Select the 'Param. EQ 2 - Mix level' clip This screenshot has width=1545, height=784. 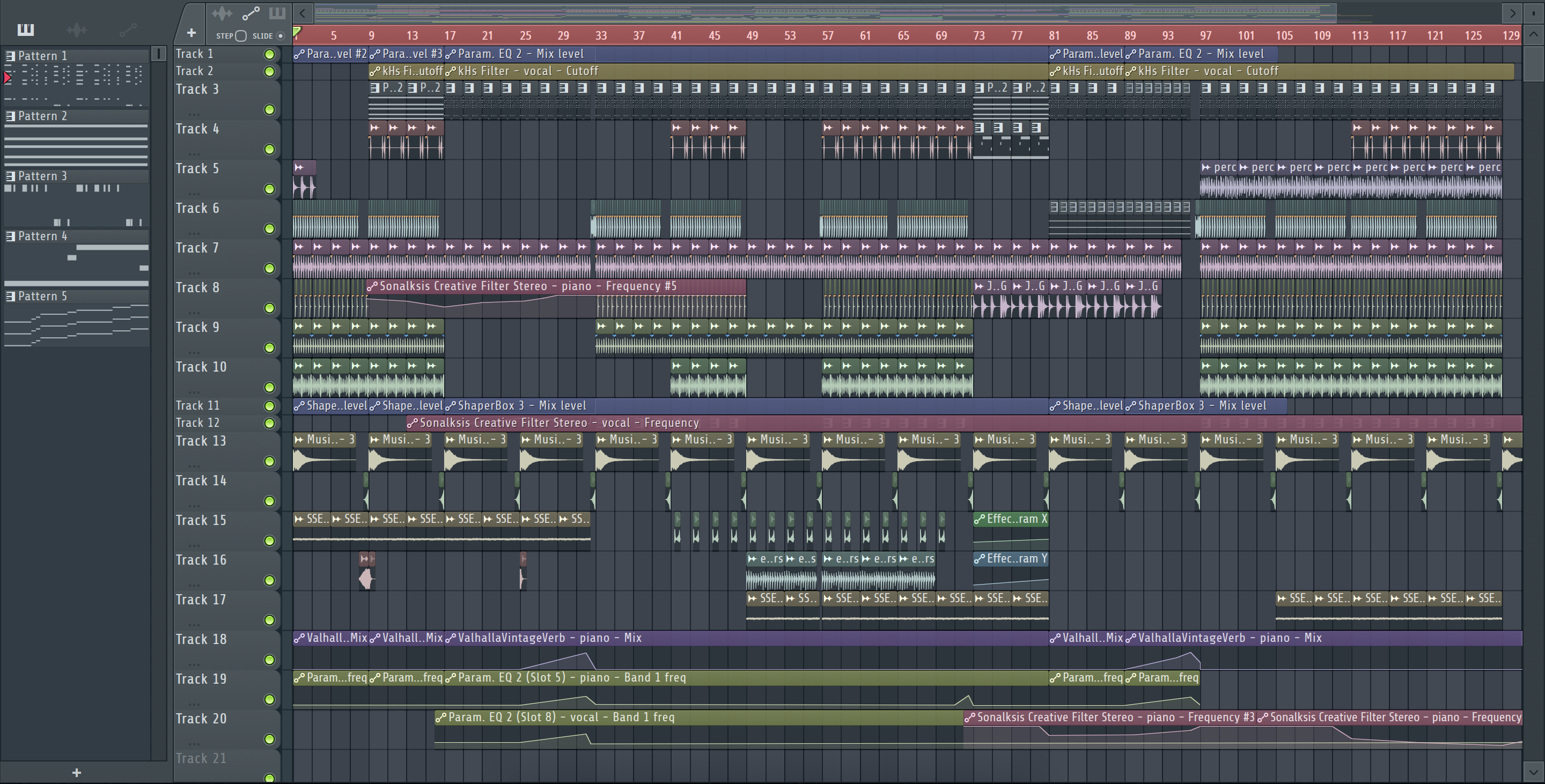[x=747, y=54]
